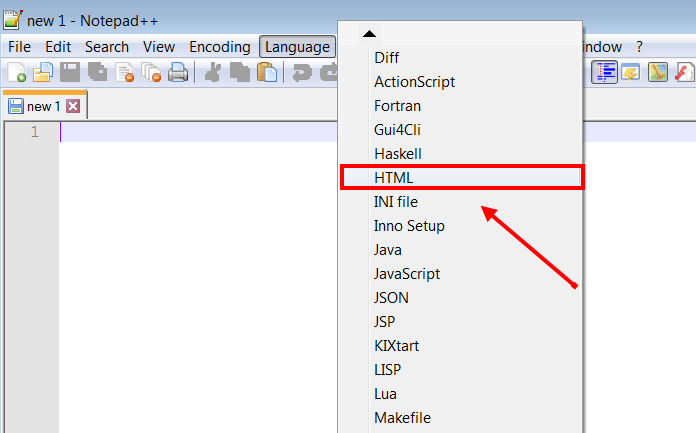Click the Undo arrow icon
Screen dimensions: 696x433
pos(302,72)
